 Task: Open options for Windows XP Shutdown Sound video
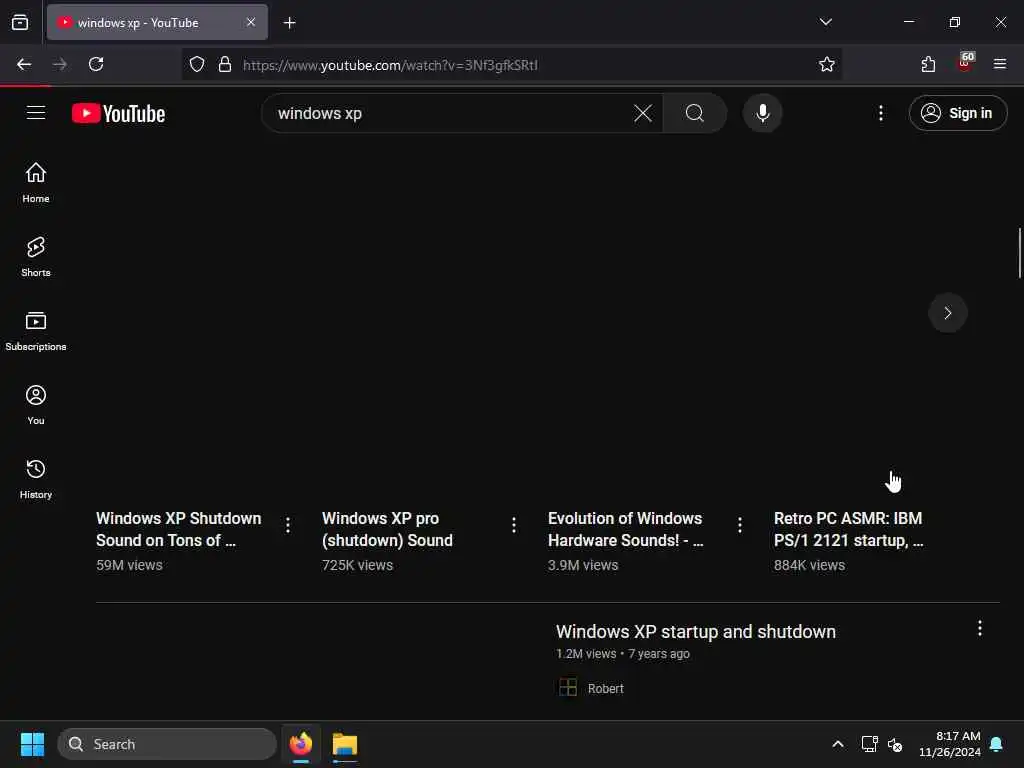pyautogui.click(x=288, y=525)
